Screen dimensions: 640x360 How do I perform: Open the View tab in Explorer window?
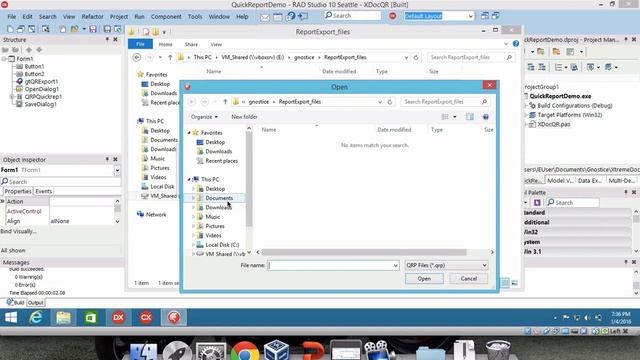coord(216,44)
